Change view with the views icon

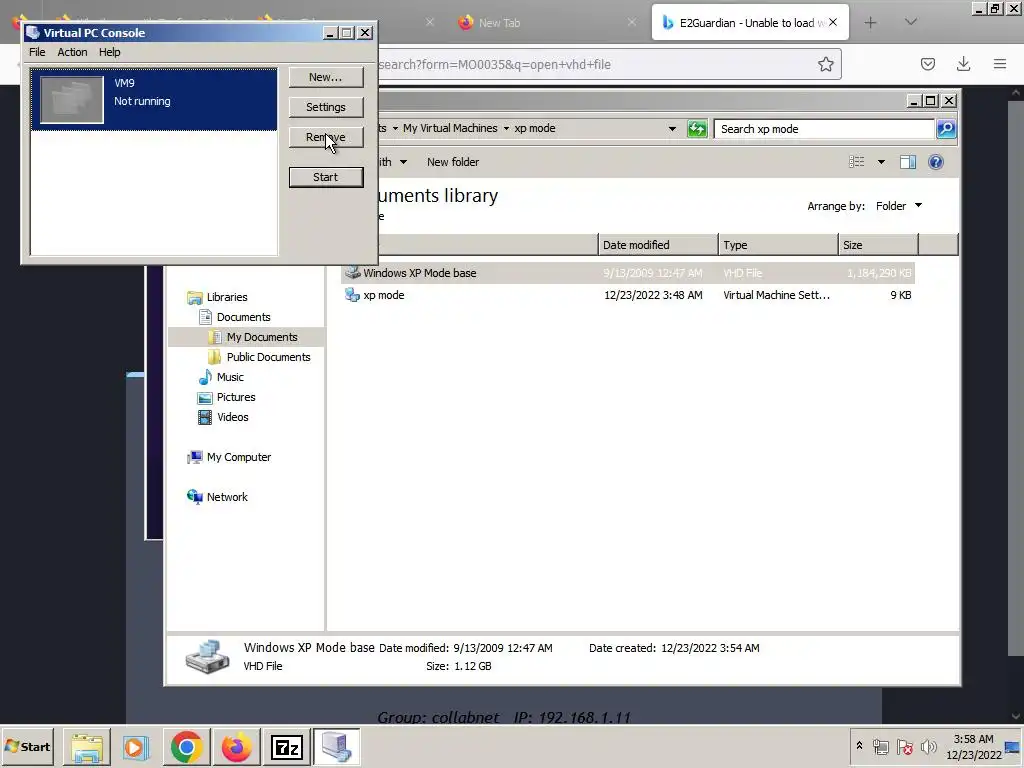click(856, 162)
